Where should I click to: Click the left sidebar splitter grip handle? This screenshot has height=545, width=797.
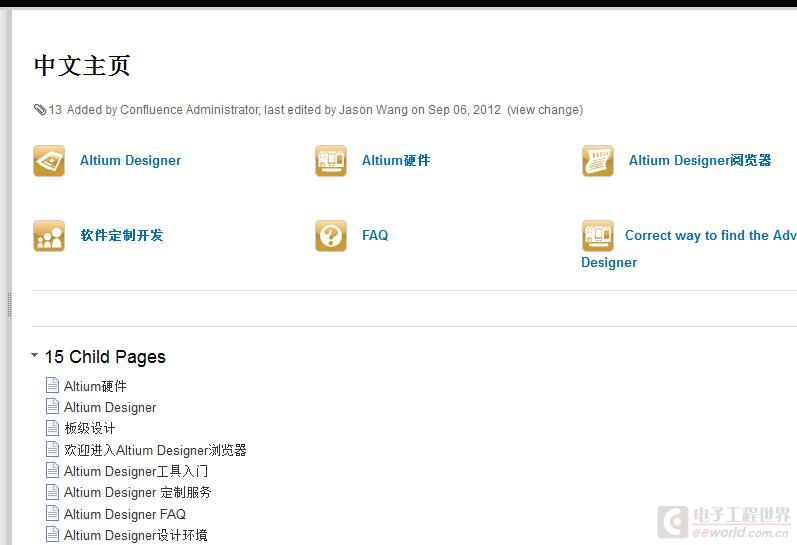(9, 305)
